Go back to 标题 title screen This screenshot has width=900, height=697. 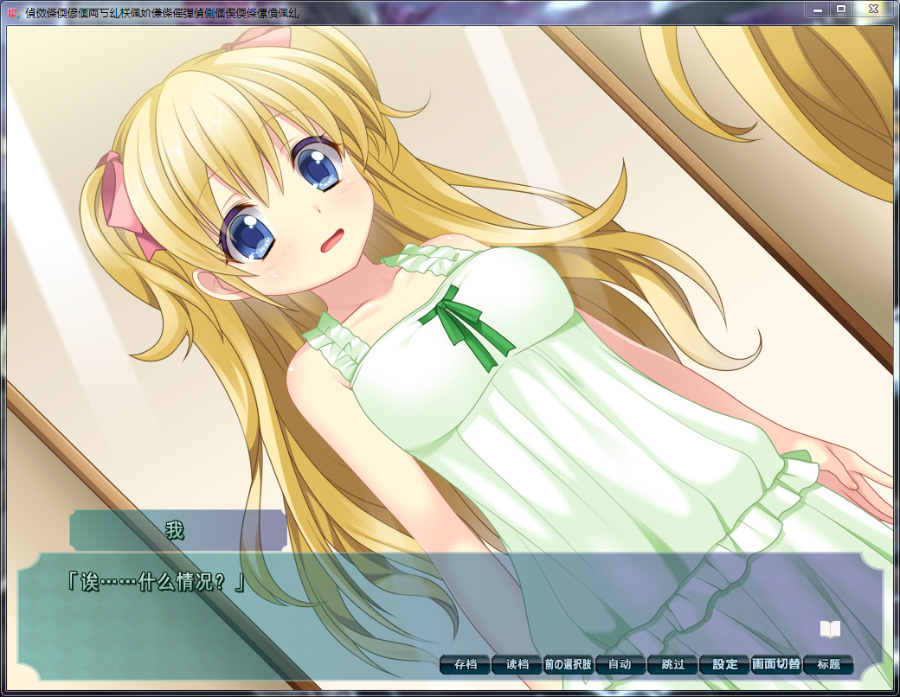(828, 664)
